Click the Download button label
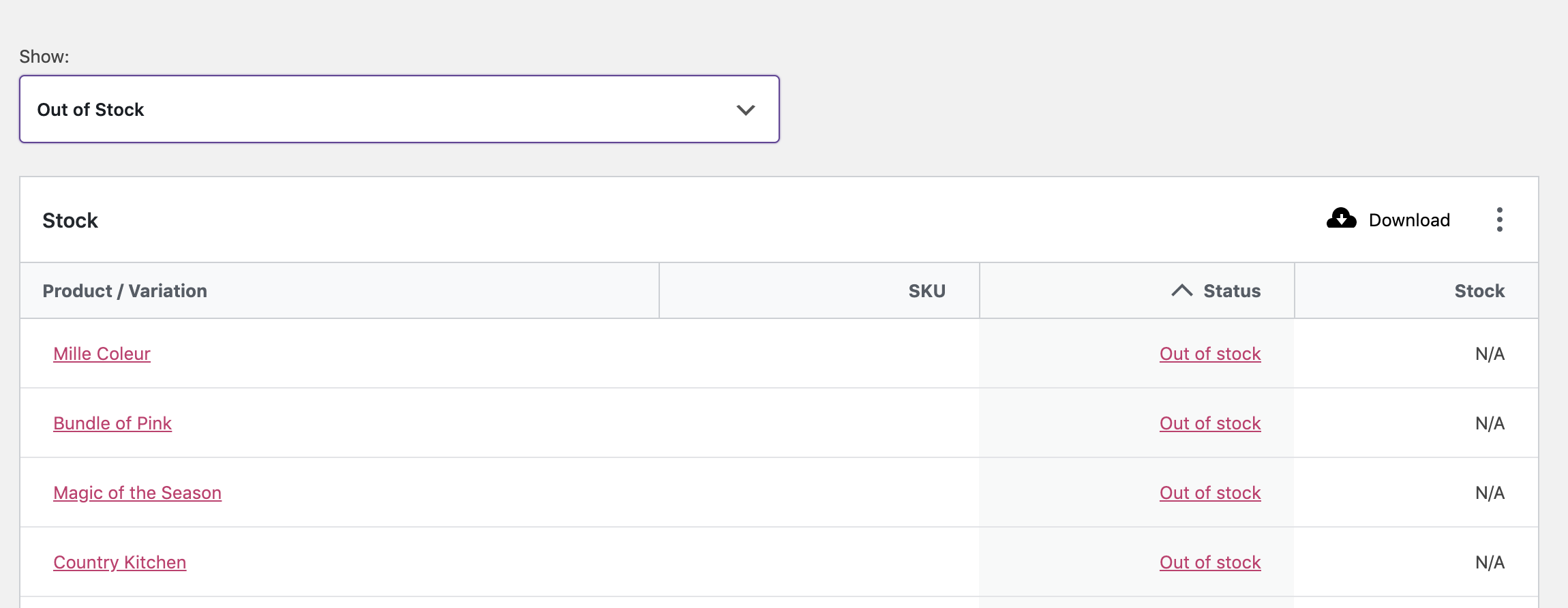The width and height of the screenshot is (1568, 608). tap(1408, 219)
